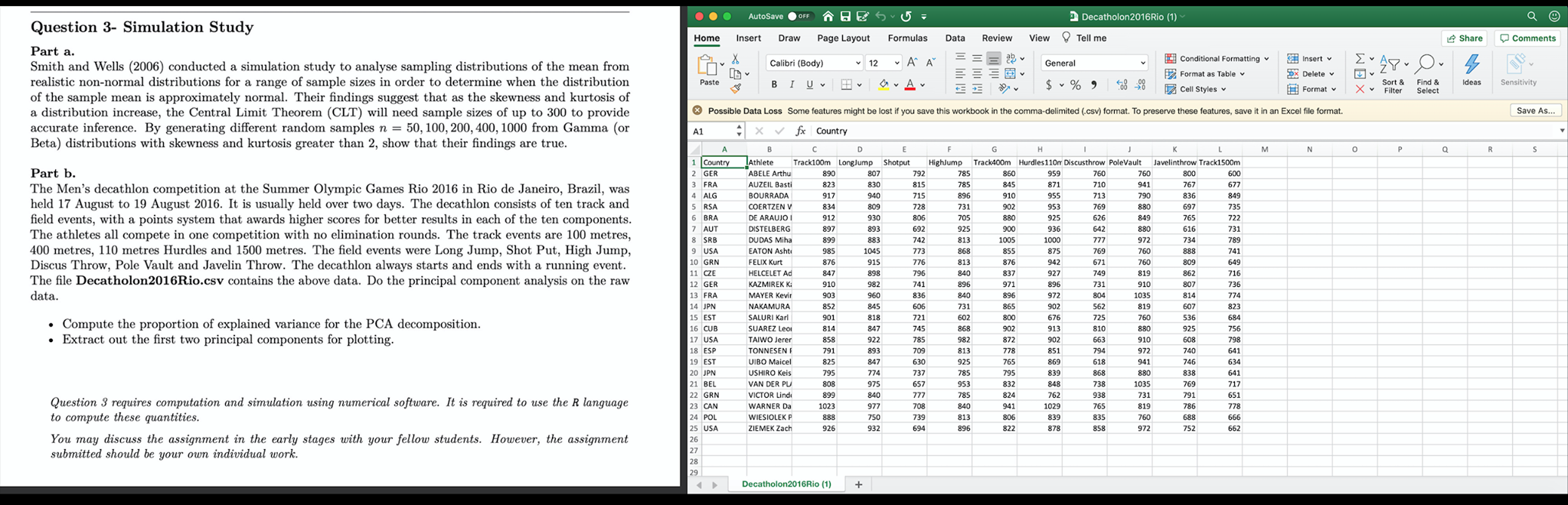The image size is (1568, 505).
Task: Click the Percent Style icon
Action: coord(1076,85)
